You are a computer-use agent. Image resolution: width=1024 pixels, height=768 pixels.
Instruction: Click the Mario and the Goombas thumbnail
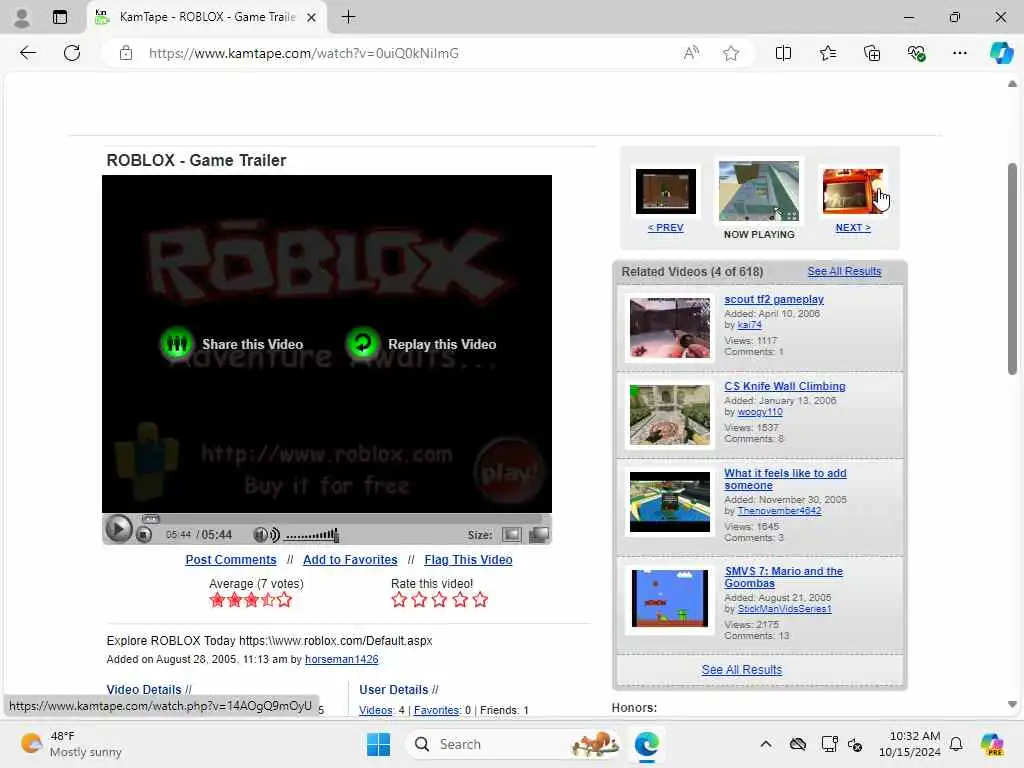669,598
